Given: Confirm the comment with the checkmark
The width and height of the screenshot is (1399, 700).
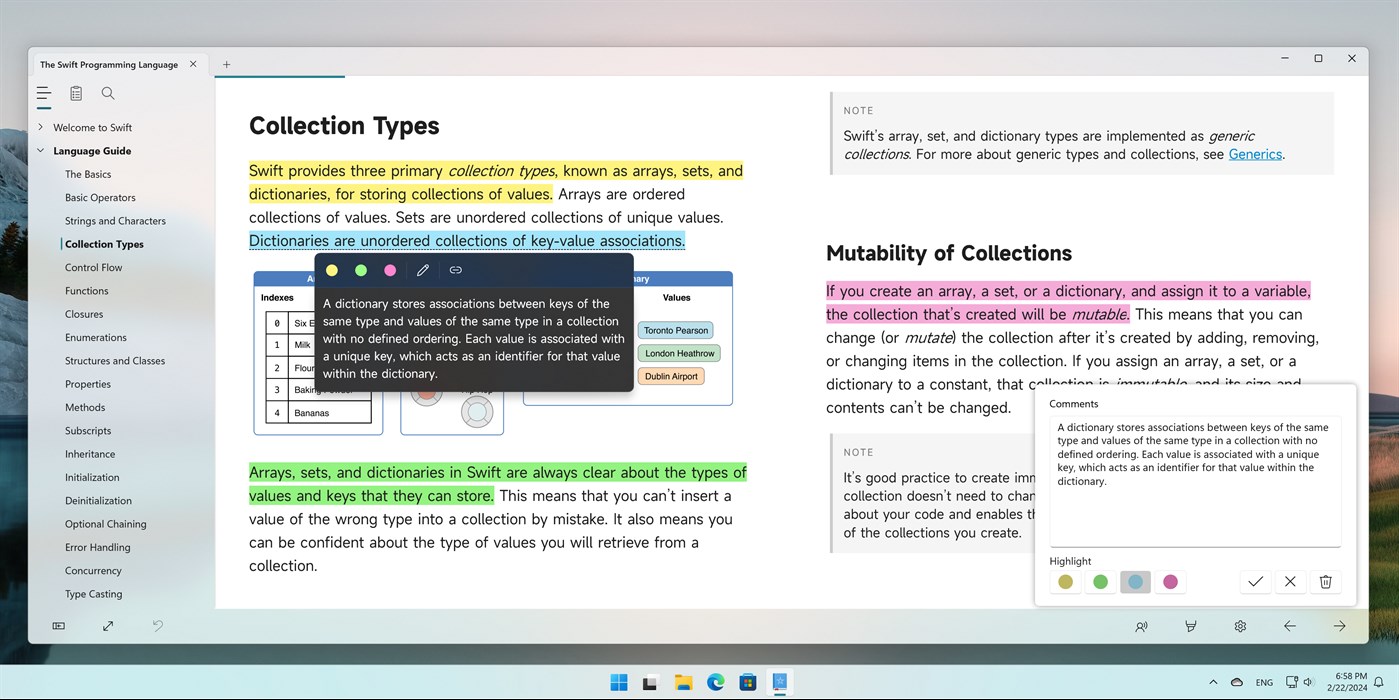Looking at the screenshot, I should tap(1255, 581).
